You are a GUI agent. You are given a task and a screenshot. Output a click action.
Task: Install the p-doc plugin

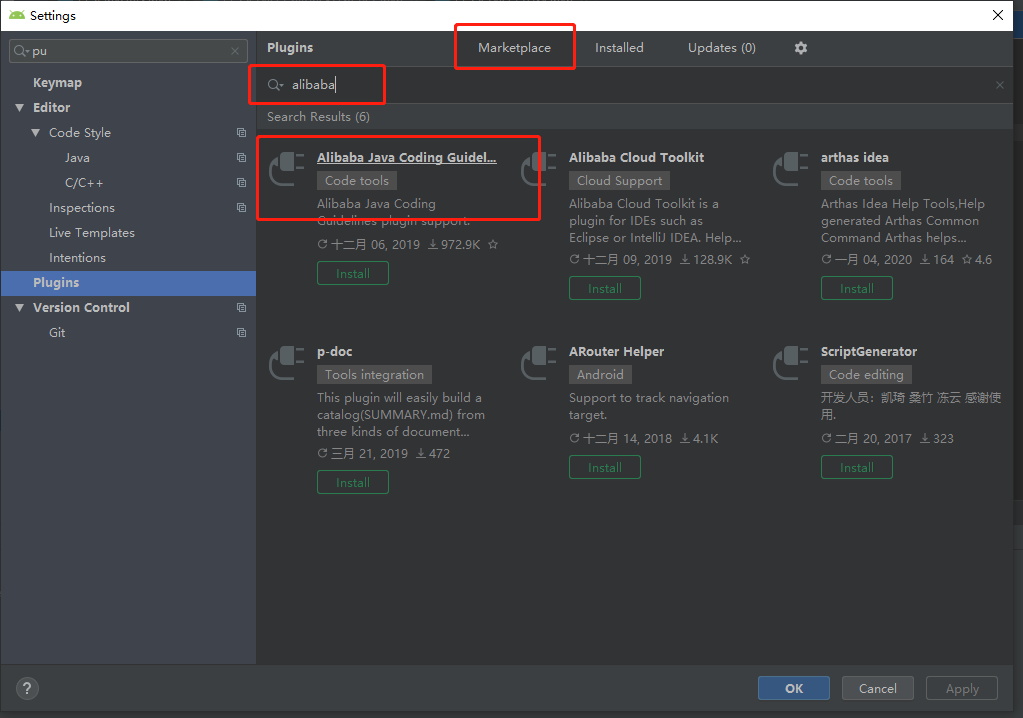[353, 483]
